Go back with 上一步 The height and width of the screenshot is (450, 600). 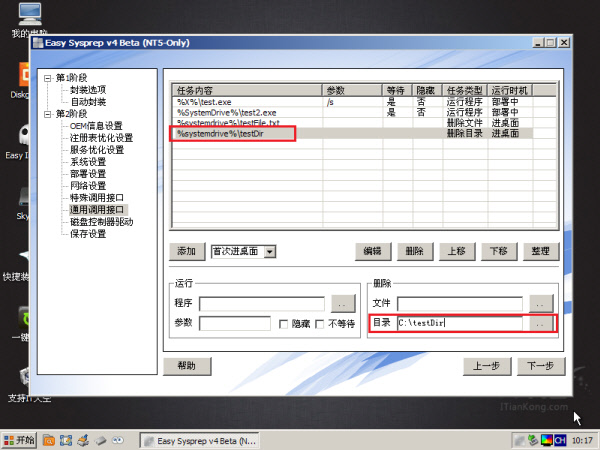click(x=487, y=366)
